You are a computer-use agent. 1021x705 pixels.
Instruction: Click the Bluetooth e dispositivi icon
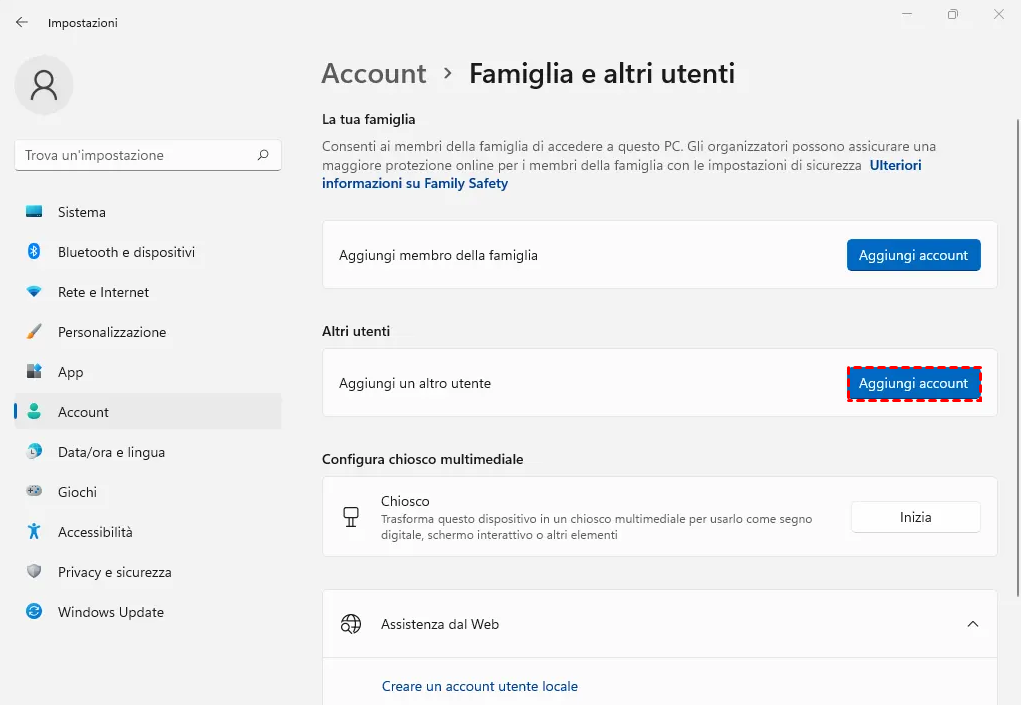[34, 252]
